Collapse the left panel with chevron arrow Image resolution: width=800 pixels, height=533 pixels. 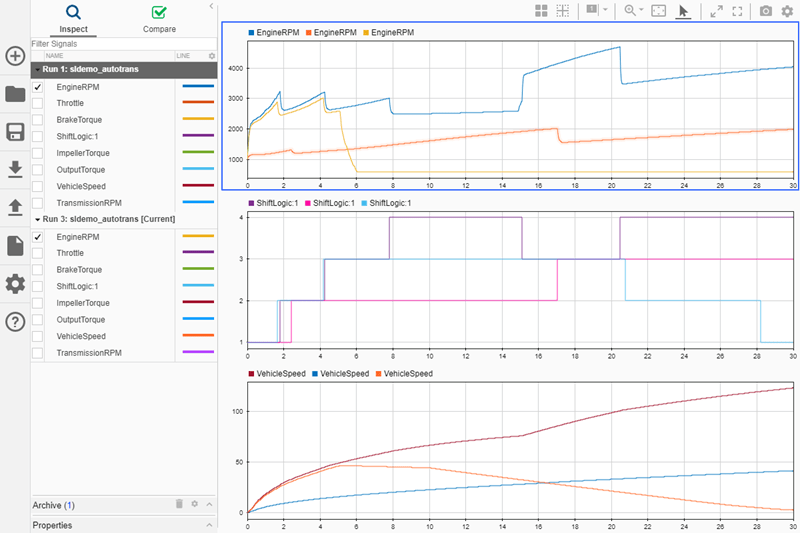211,6
